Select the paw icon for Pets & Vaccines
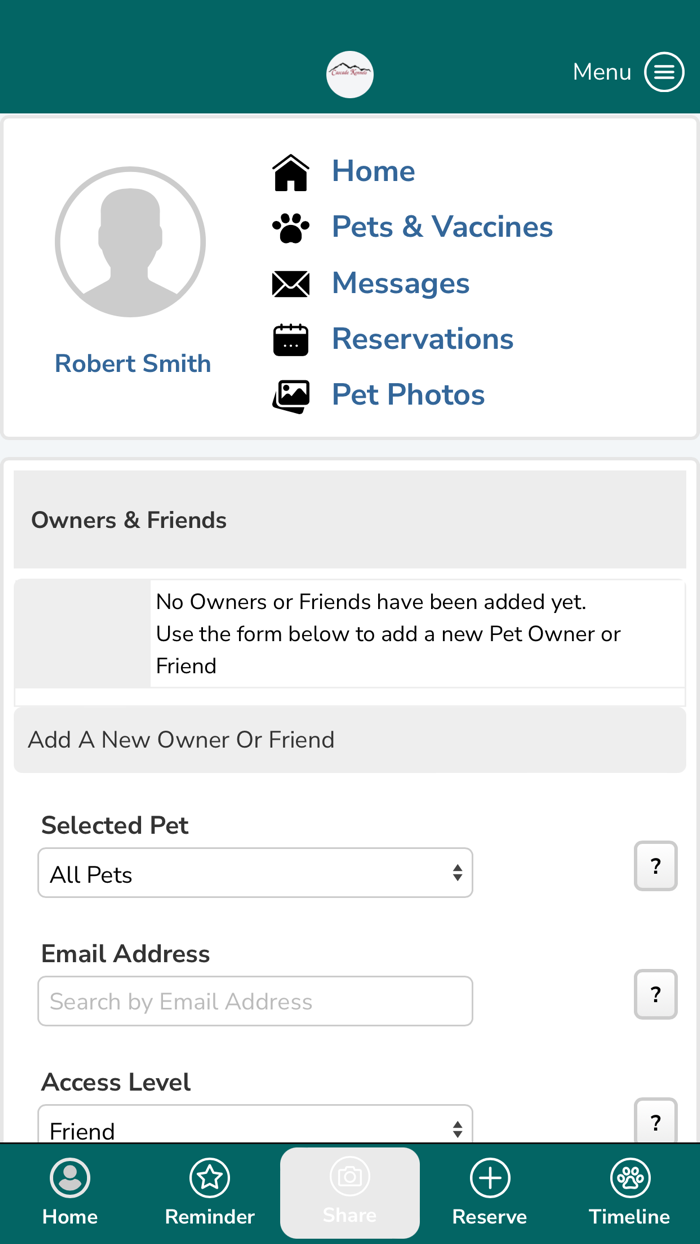Screen dimensions: 700x1244 (x=290, y=227)
